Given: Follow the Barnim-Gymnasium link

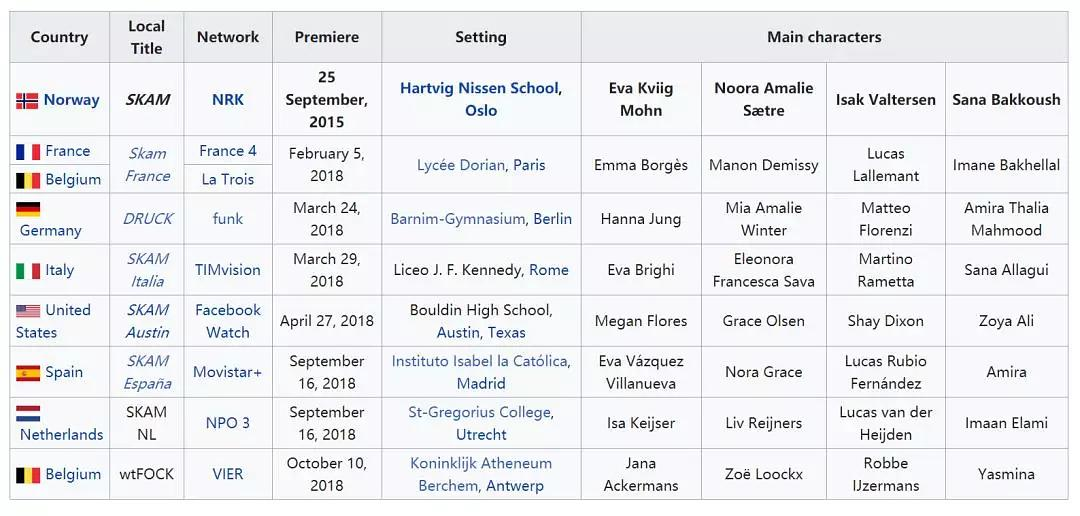Looking at the screenshot, I should click(457, 219).
